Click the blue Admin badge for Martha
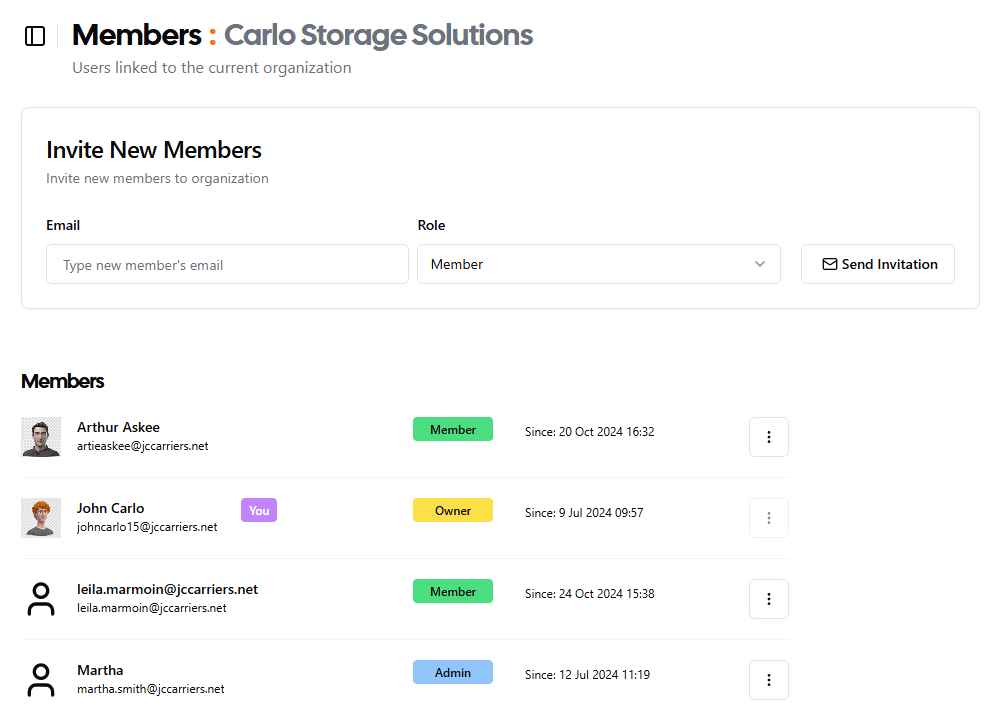The width and height of the screenshot is (998, 714). click(x=453, y=672)
